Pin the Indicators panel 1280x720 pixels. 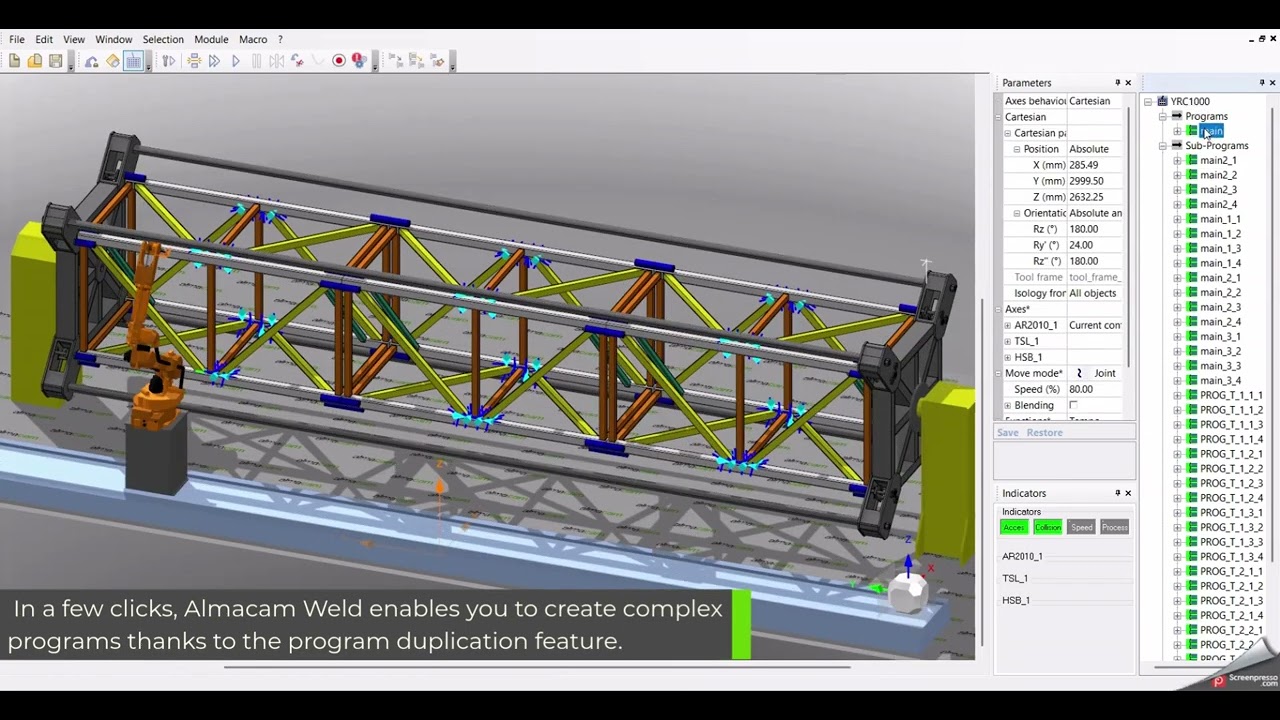click(1118, 493)
